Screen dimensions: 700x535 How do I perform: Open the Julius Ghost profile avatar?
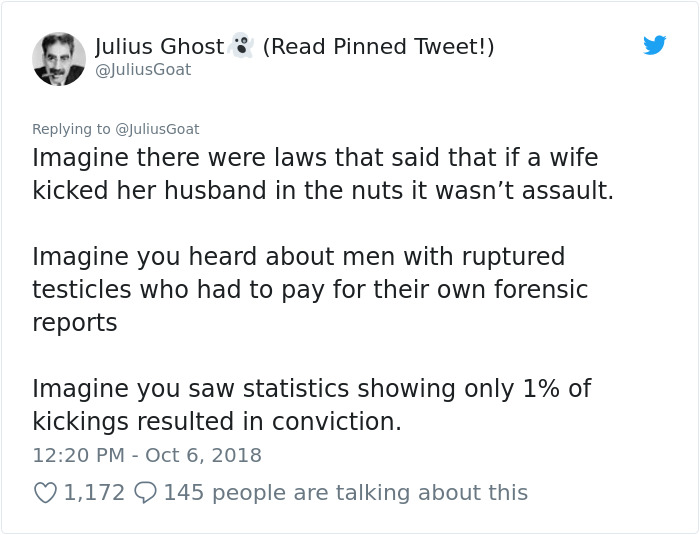coord(59,58)
